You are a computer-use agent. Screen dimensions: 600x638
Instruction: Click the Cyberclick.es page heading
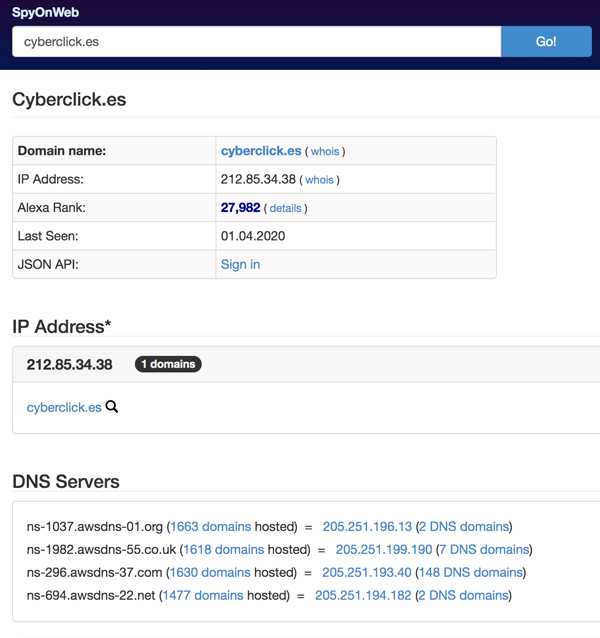(69, 99)
